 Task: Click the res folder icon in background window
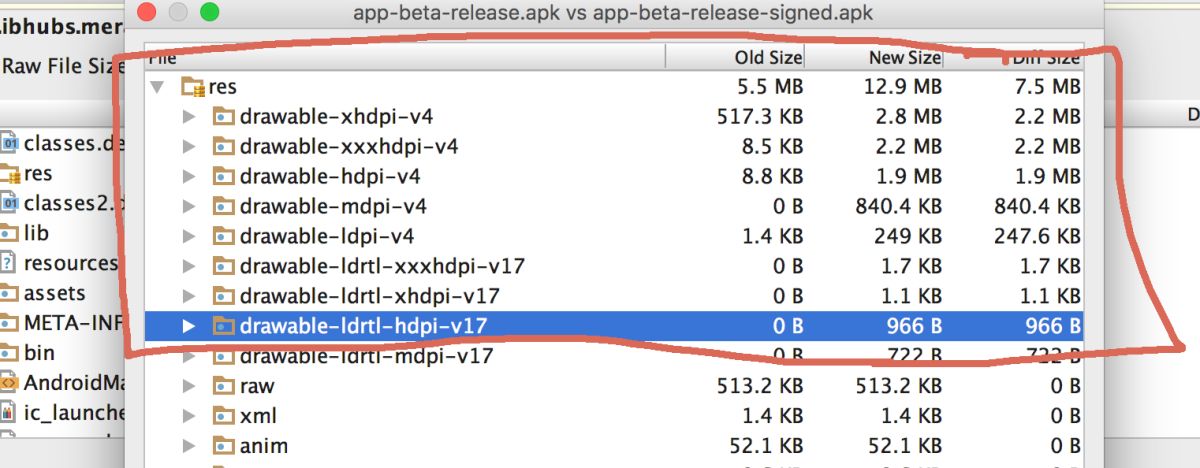pyautogui.click(x=9, y=173)
